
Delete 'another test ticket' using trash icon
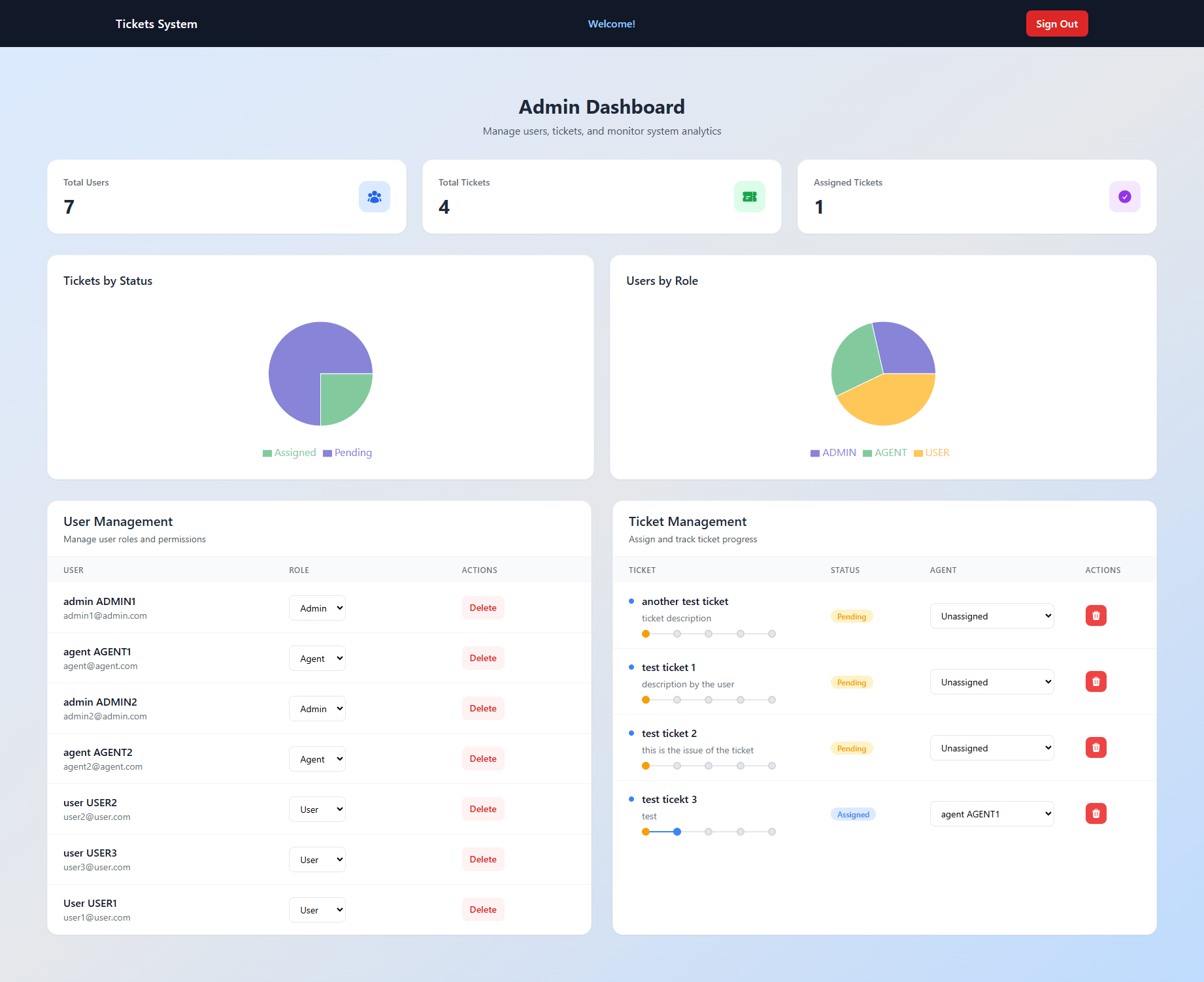tap(1095, 615)
